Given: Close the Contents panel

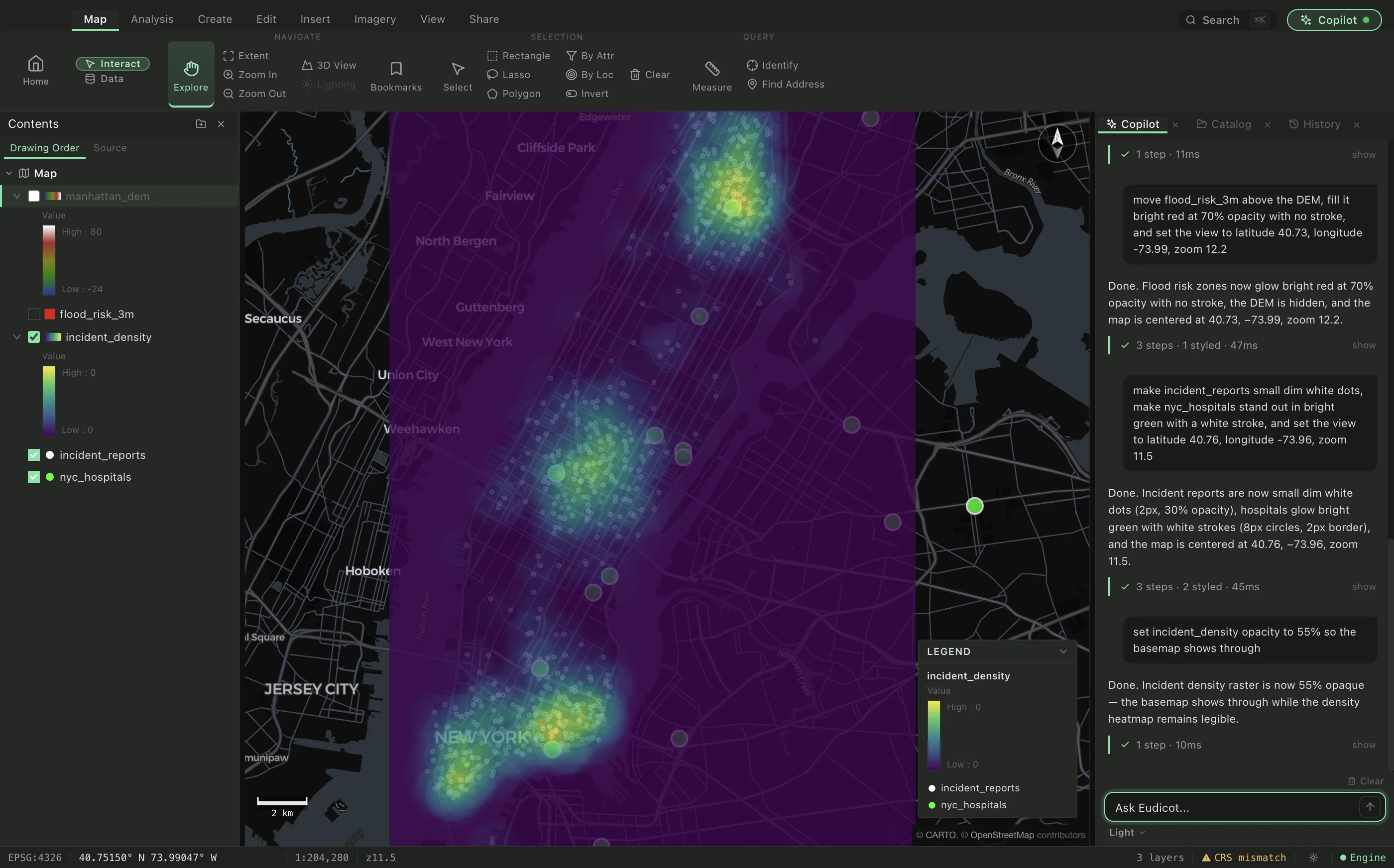Looking at the screenshot, I should (x=221, y=123).
